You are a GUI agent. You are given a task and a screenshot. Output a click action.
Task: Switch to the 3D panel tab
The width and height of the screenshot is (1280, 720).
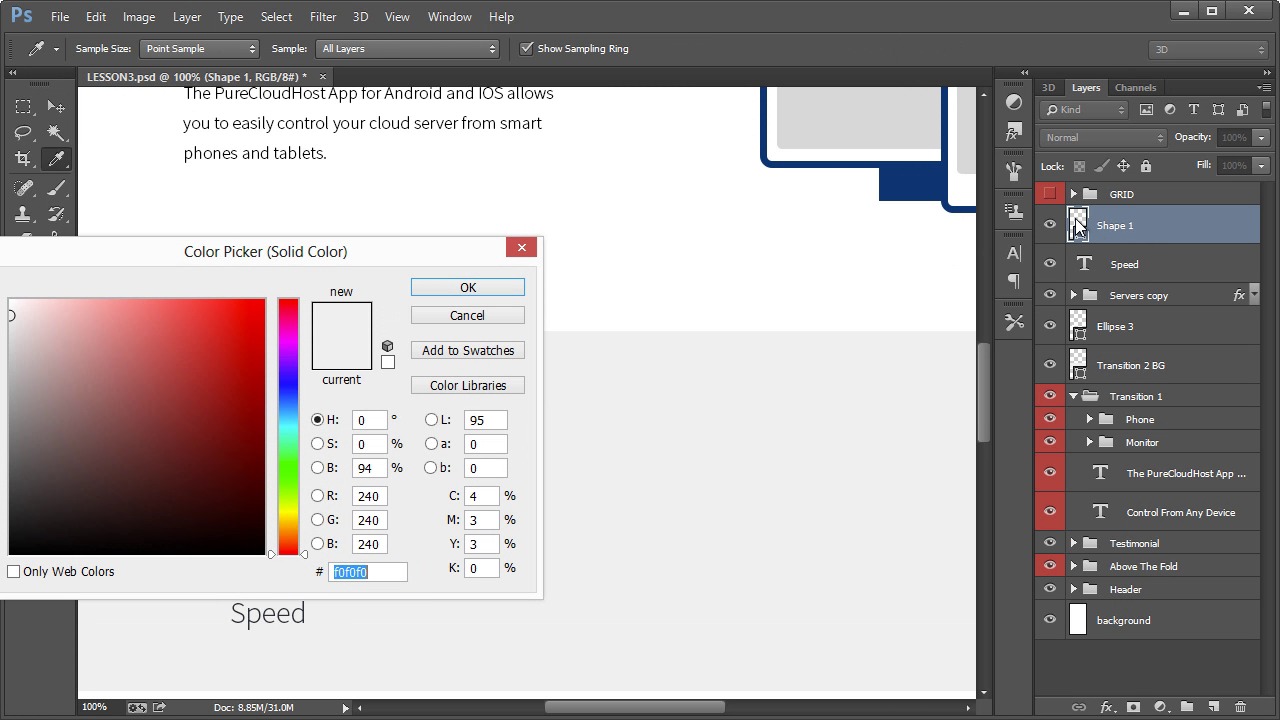(1048, 88)
